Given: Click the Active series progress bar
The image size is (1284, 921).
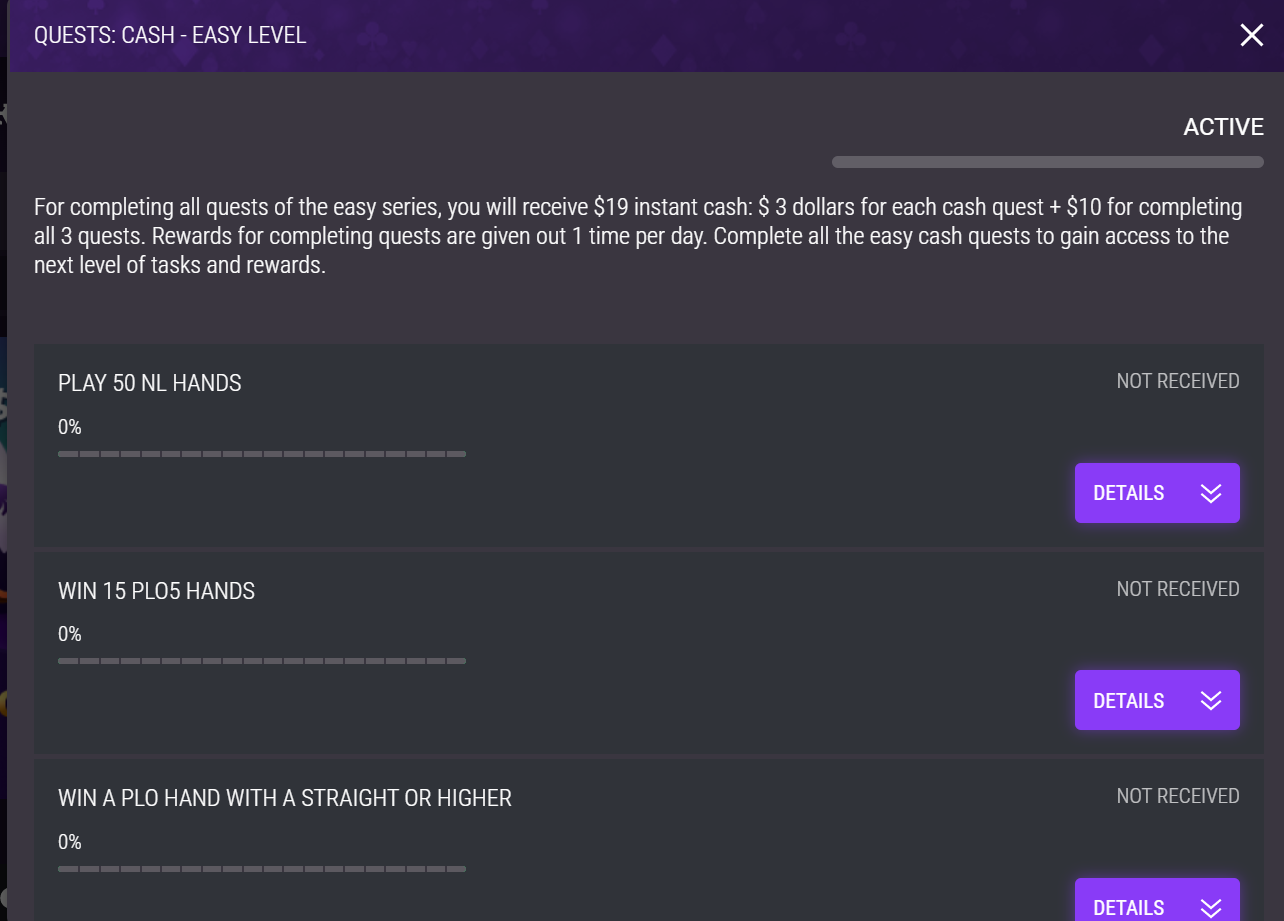Looking at the screenshot, I should tap(1048, 162).
